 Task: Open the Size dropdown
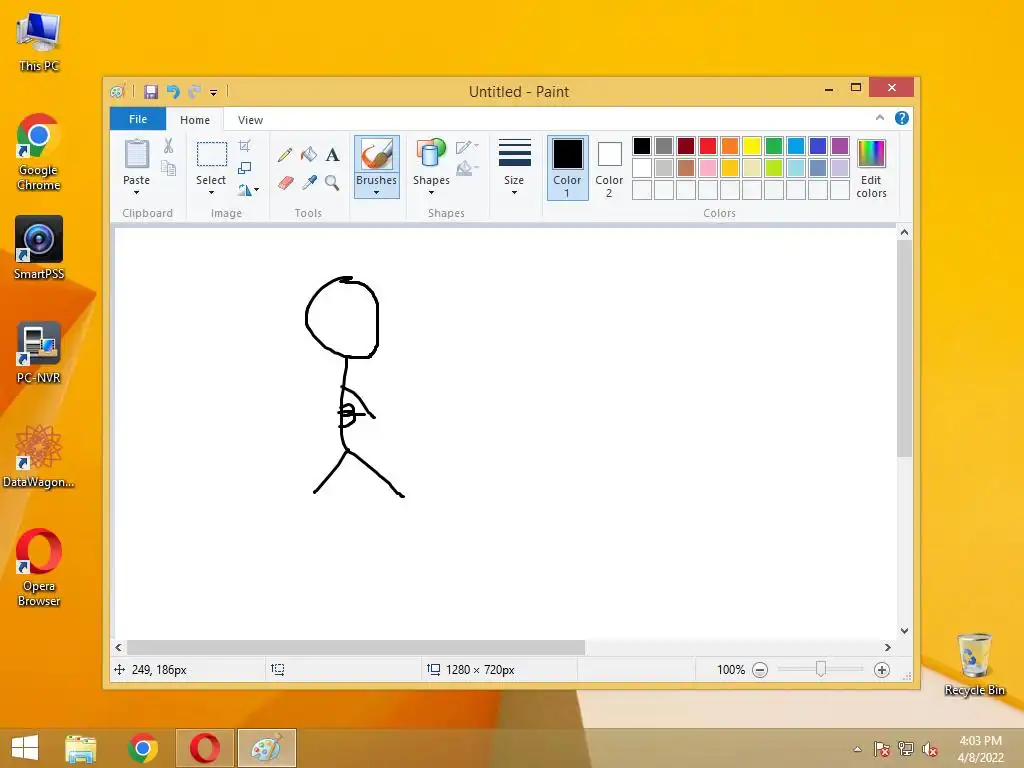point(514,167)
